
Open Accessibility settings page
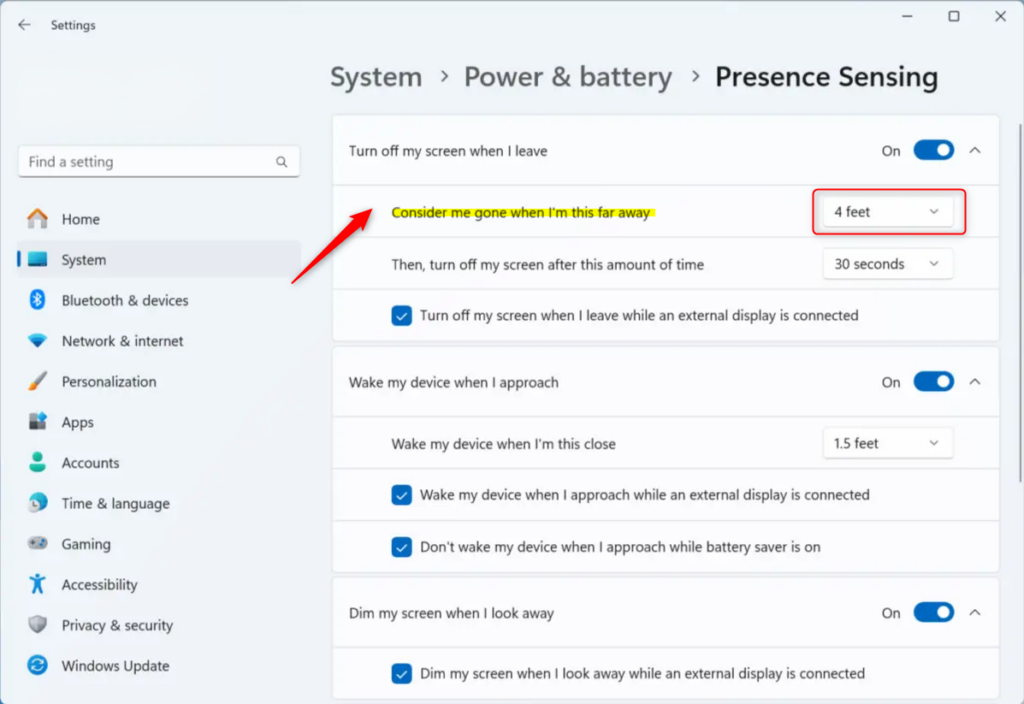(159, 584)
